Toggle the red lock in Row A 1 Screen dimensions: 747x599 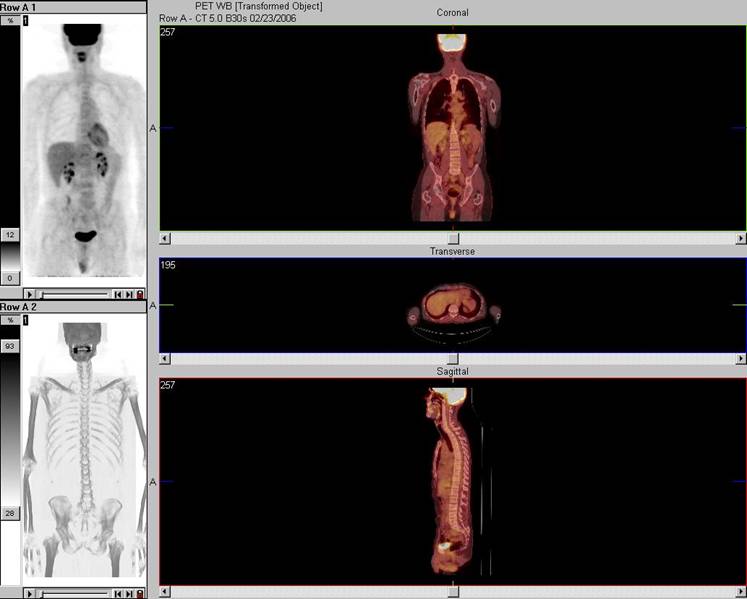coord(140,294)
